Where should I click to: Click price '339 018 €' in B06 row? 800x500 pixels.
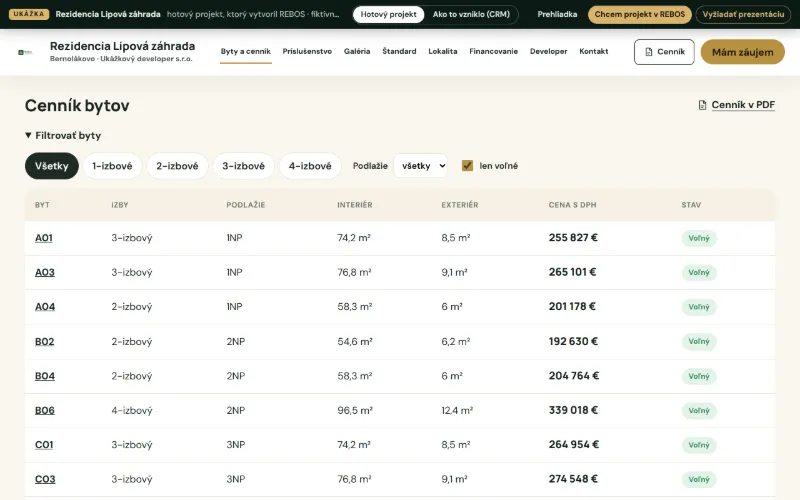pos(573,410)
